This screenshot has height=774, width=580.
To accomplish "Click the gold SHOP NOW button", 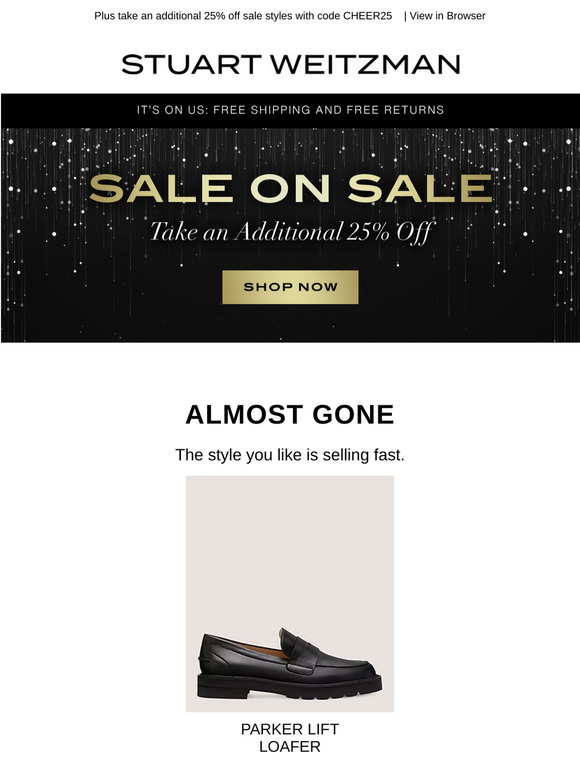I will [x=290, y=287].
